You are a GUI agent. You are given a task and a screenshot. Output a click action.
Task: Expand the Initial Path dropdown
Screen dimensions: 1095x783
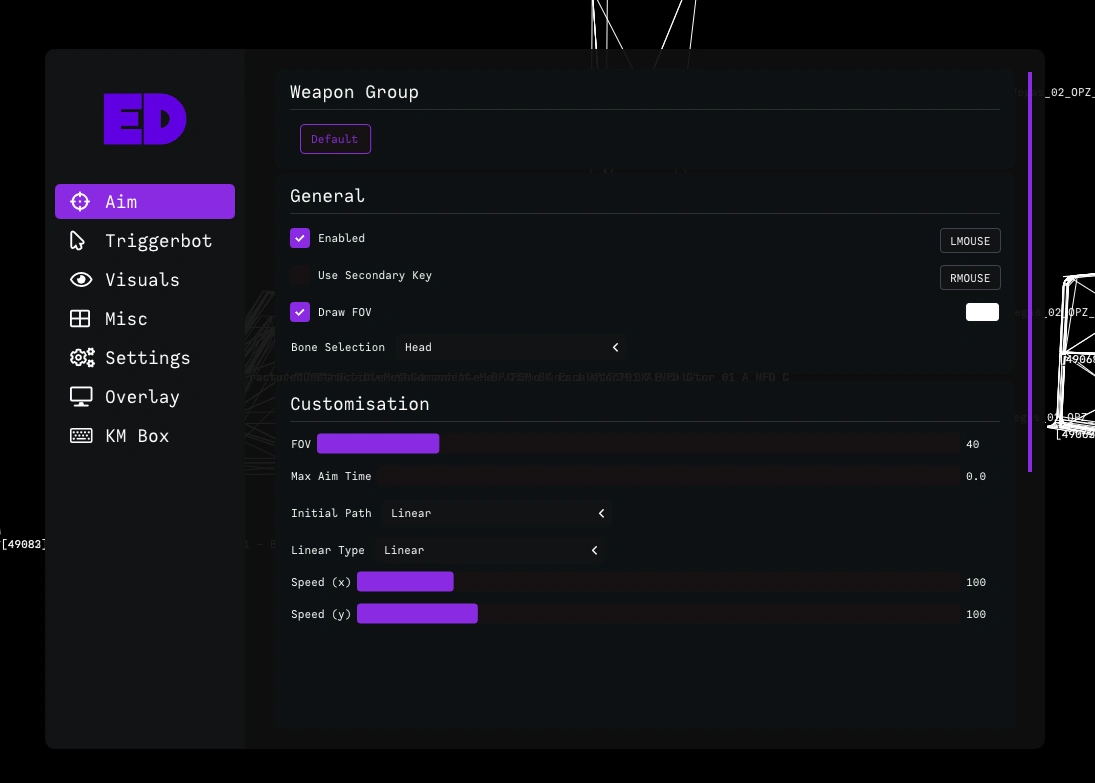pyautogui.click(x=497, y=513)
